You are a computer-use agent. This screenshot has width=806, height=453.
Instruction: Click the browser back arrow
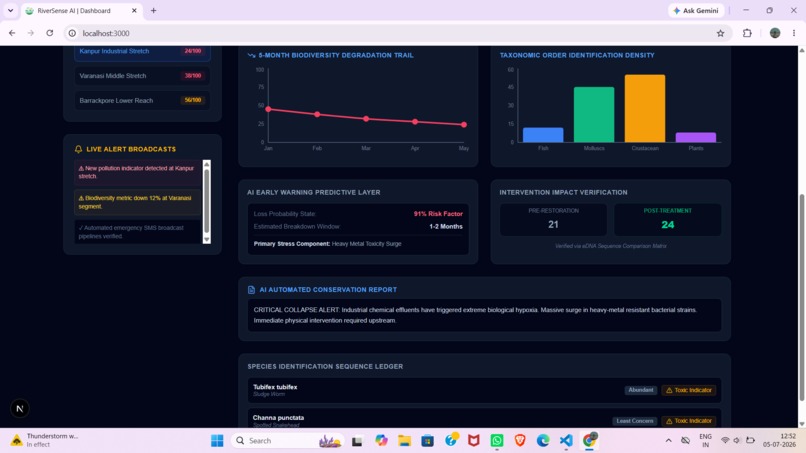point(12,33)
